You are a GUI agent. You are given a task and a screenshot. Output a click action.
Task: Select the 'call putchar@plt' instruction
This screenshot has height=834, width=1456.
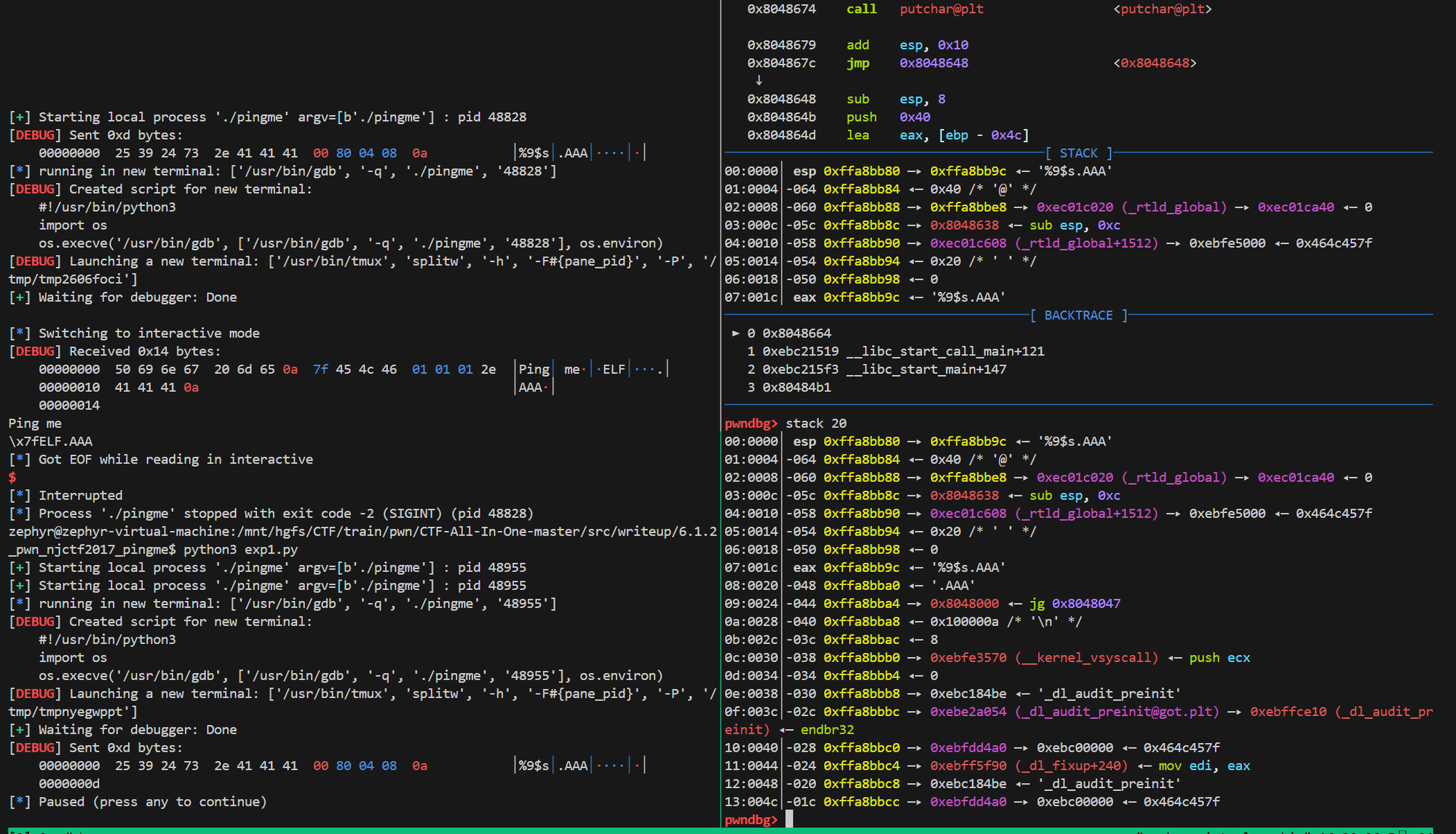click(915, 9)
